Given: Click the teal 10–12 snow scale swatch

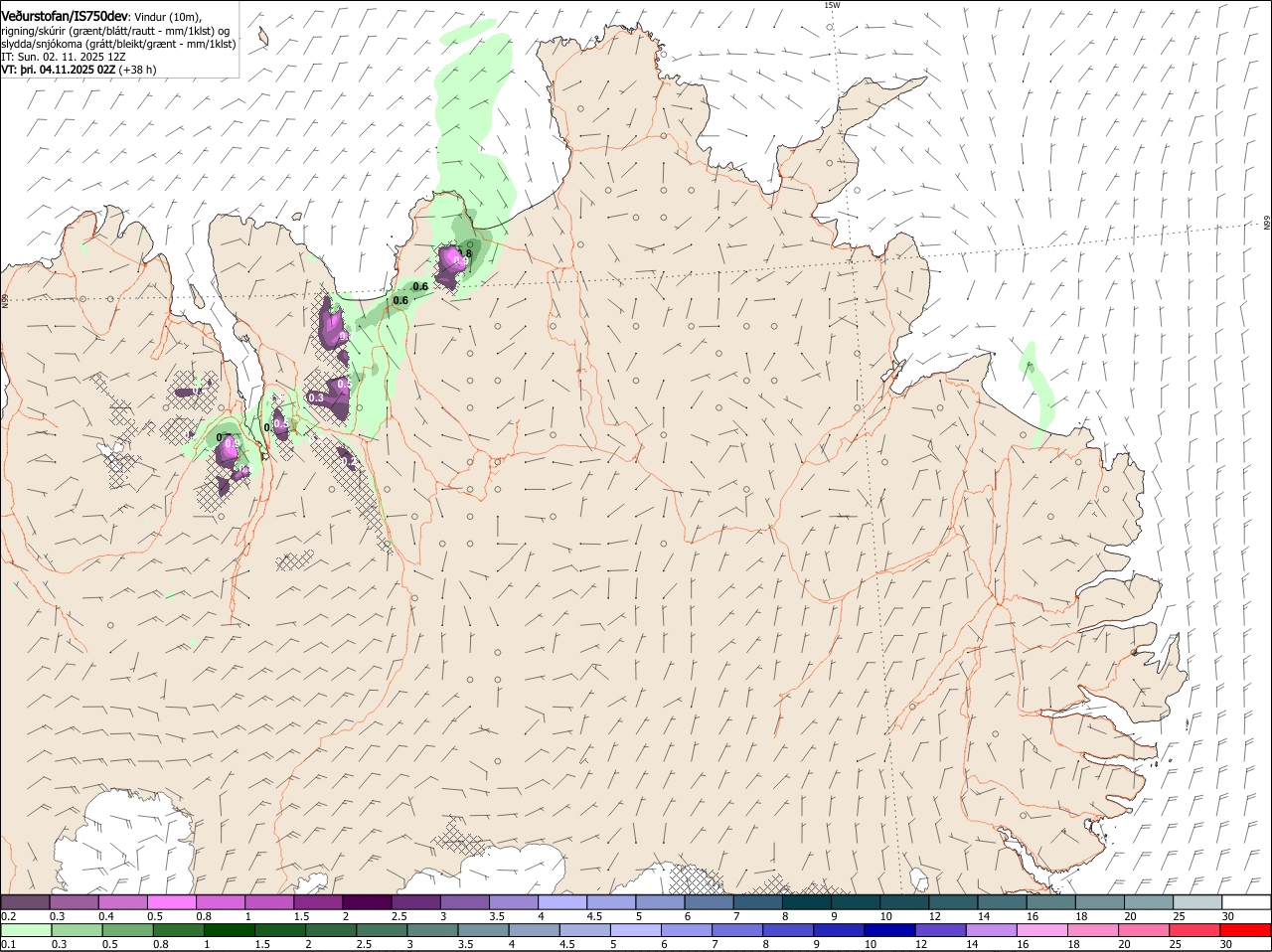Looking at the screenshot, I should (x=904, y=902).
